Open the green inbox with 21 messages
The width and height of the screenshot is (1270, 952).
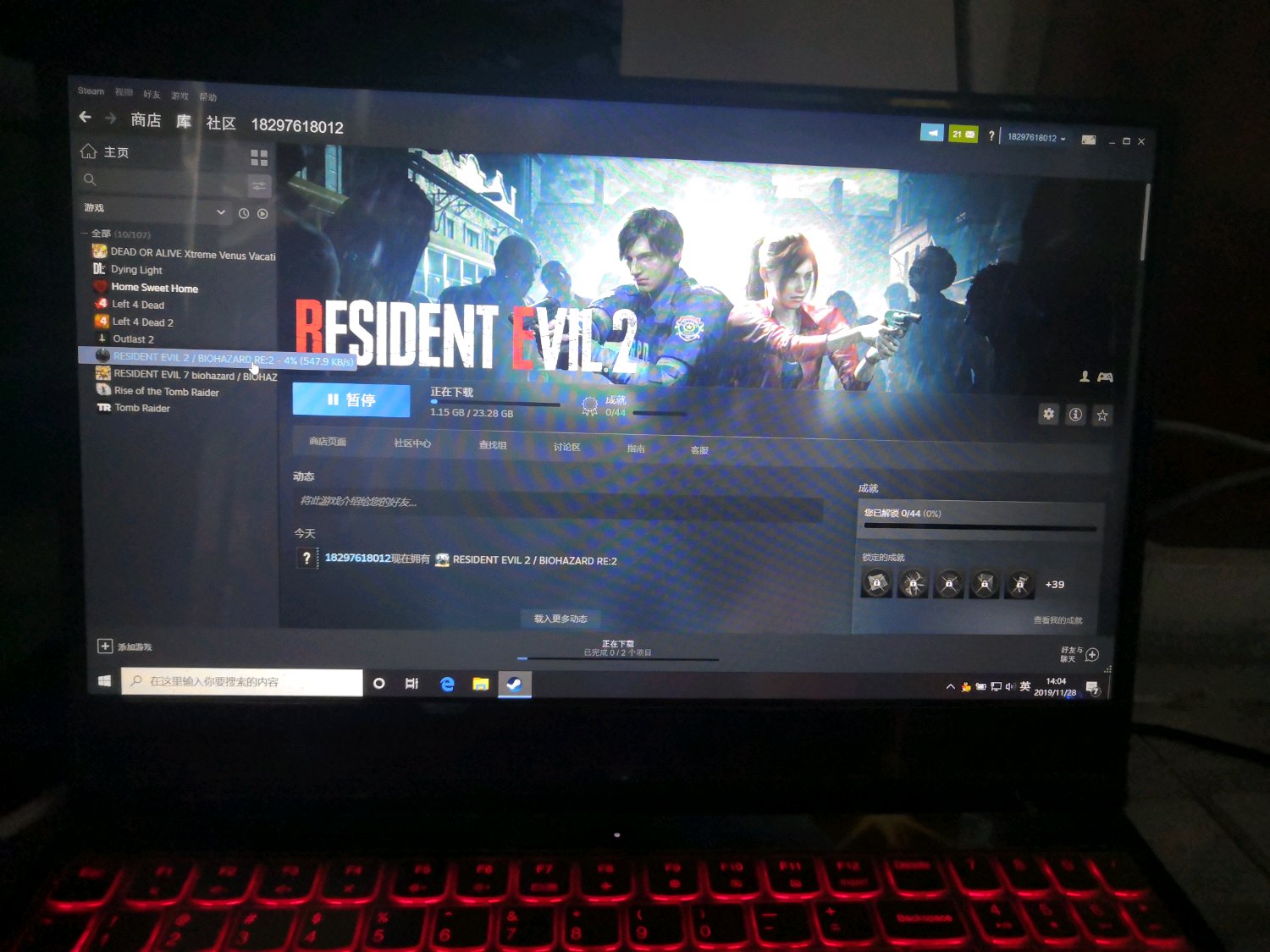pyautogui.click(x=964, y=134)
